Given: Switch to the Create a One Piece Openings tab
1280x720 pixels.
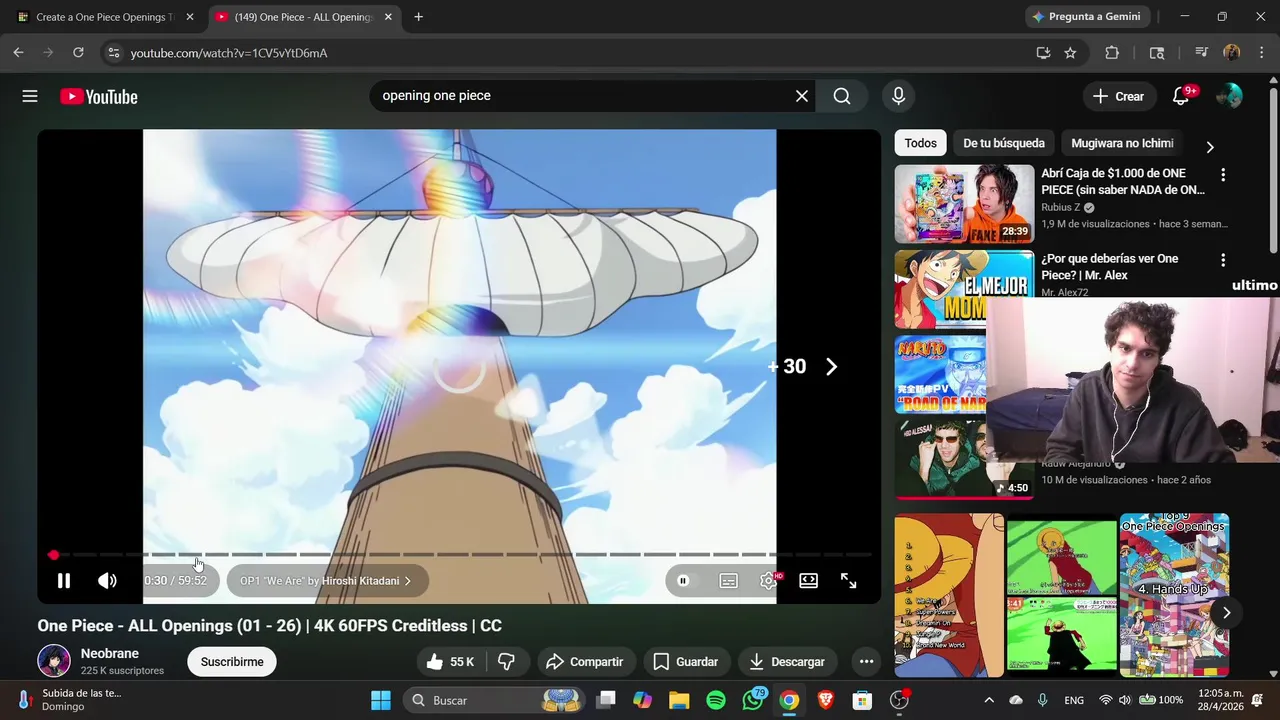Looking at the screenshot, I should click(104, 17).
